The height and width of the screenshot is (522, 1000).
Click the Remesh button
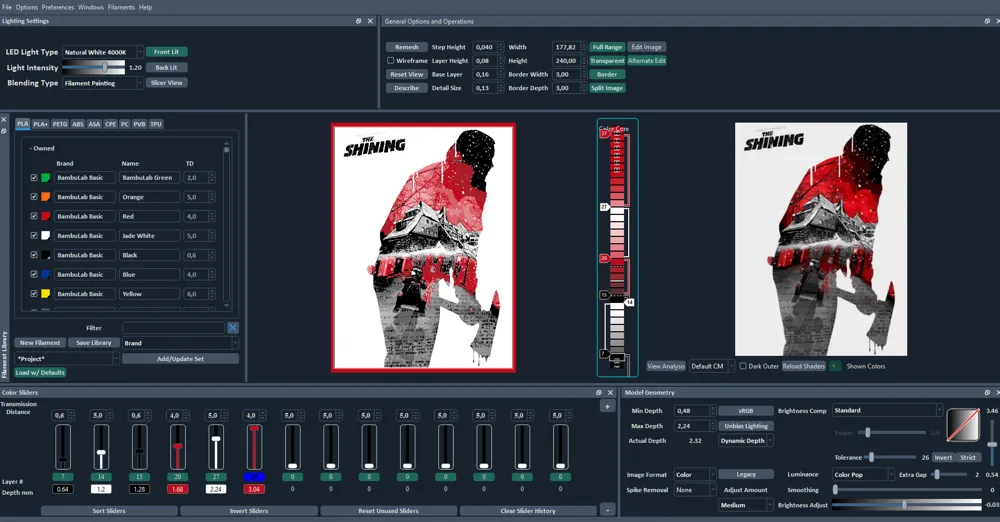tap(407, 47)
